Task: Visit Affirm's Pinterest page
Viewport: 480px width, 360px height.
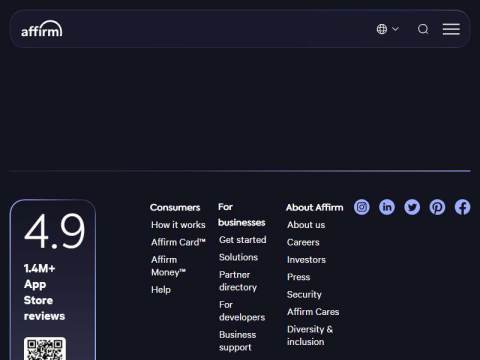Action: click(x=437, y=207)
